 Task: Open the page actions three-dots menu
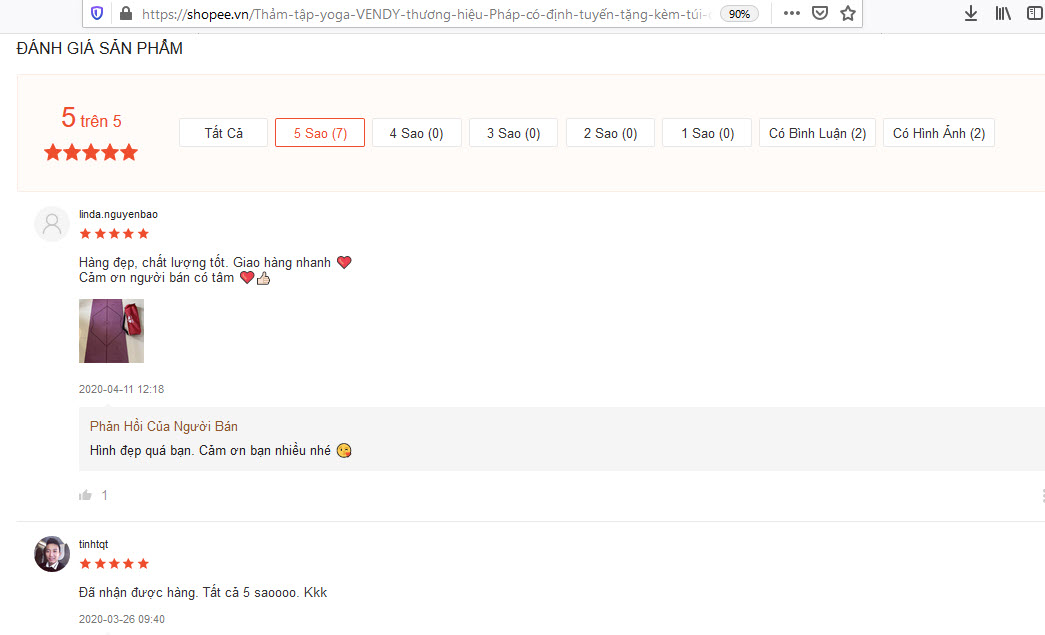point(792,13)
